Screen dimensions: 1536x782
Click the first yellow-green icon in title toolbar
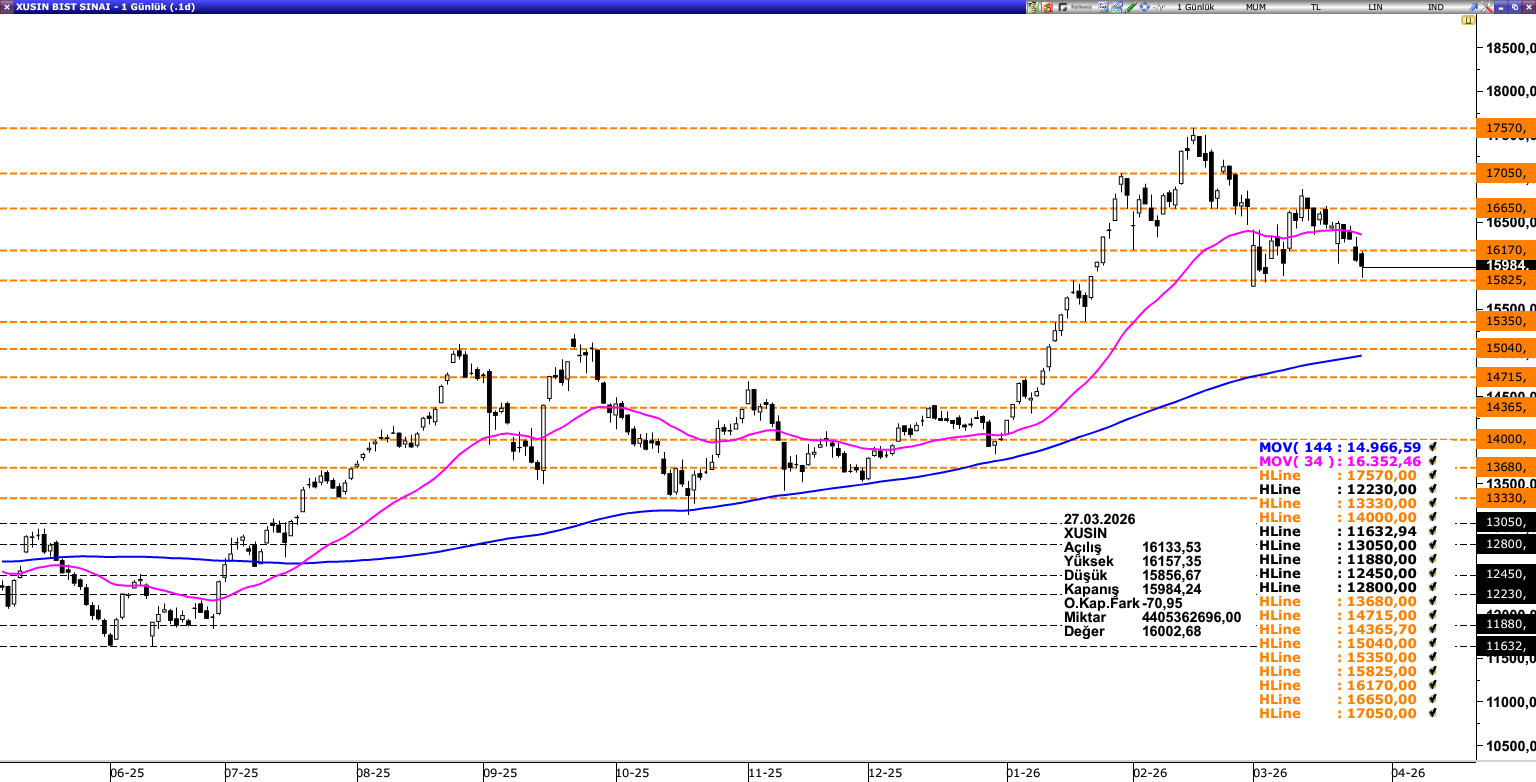click(1033, 7)
